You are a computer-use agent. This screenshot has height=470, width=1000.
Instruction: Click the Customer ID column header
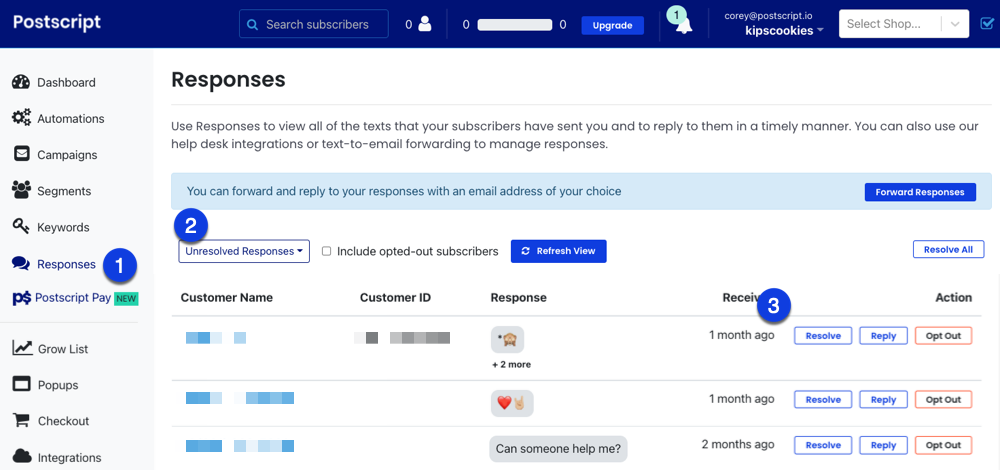pos(395,298)
